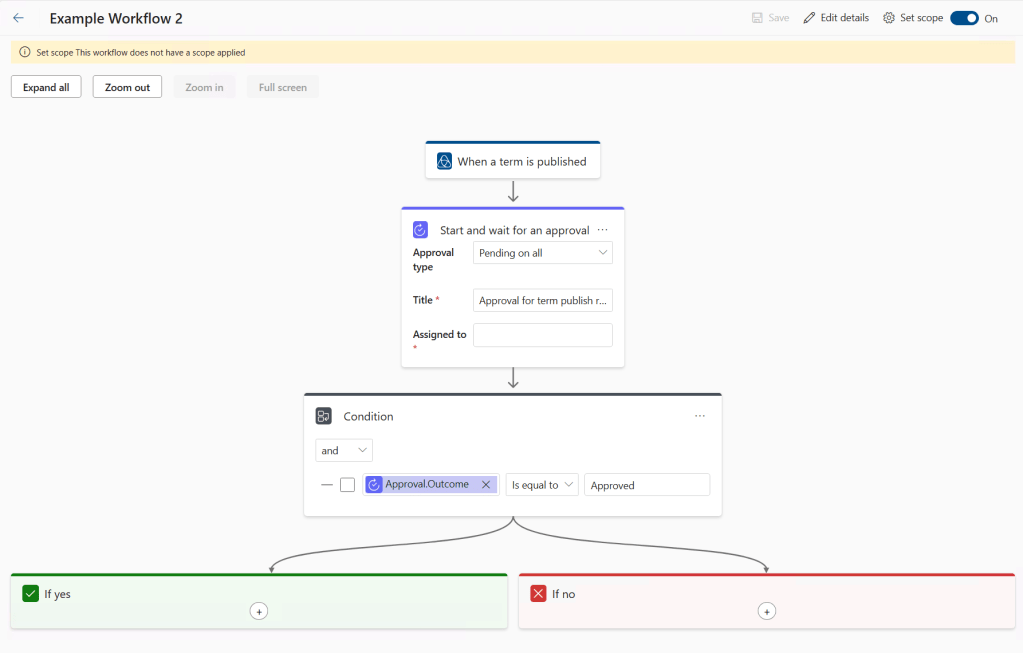The image size is (1023, 653).
Task: Turn off the workflow On toggle
Action: [964, 18]
